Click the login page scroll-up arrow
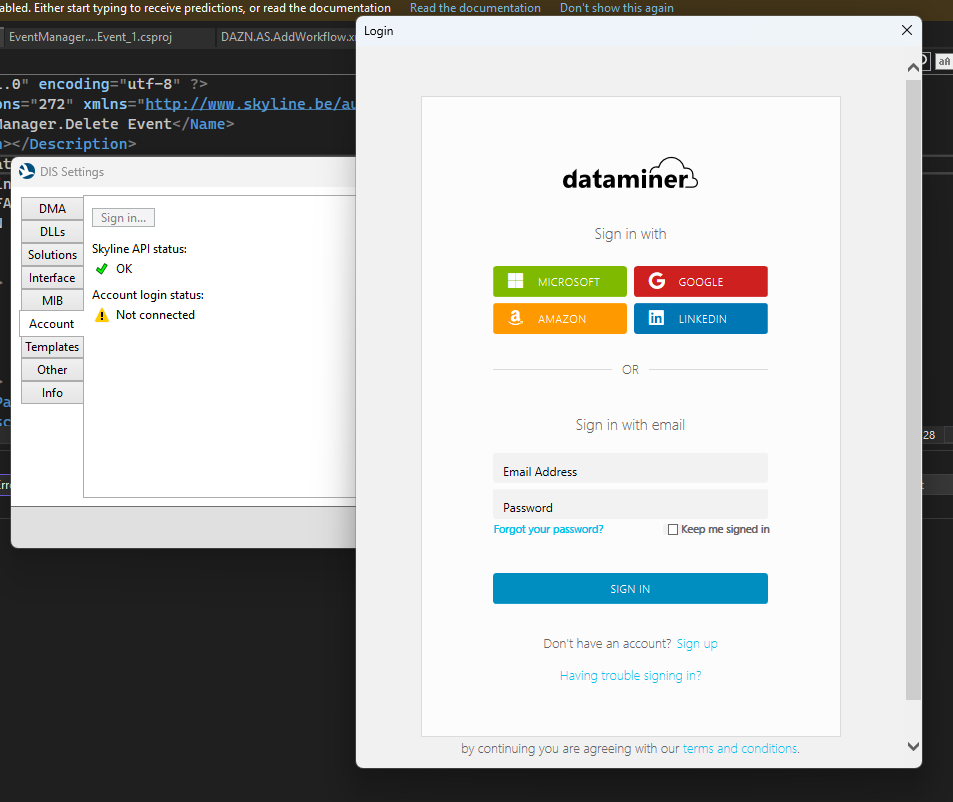Screen dimensions: 953x802 point(913,67)
